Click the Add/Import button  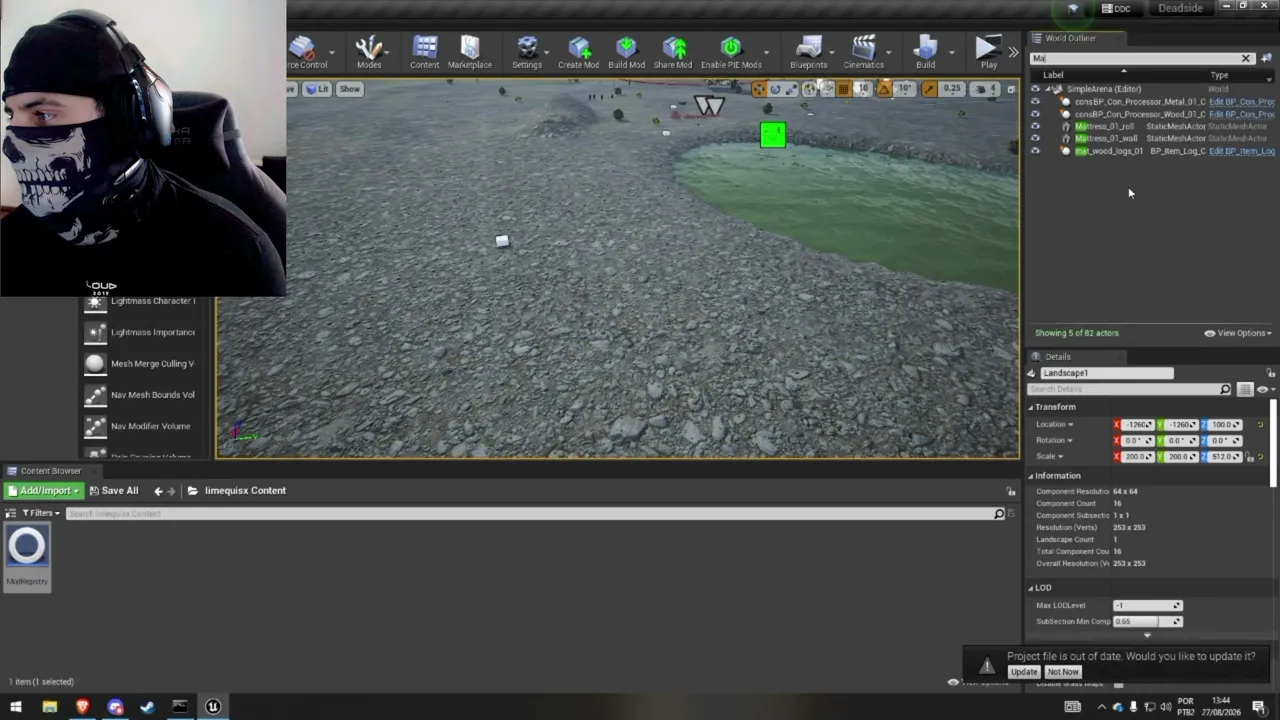point(43,491)
